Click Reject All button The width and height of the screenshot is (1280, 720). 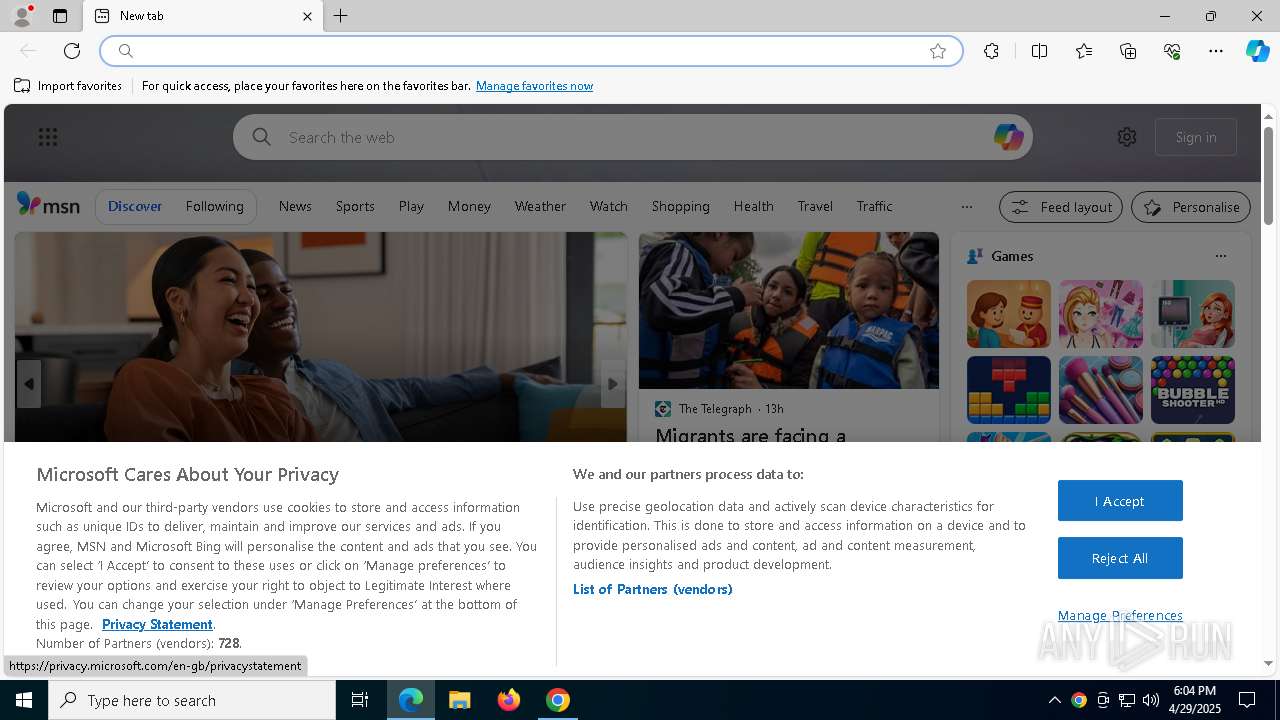coord(1120,558)
